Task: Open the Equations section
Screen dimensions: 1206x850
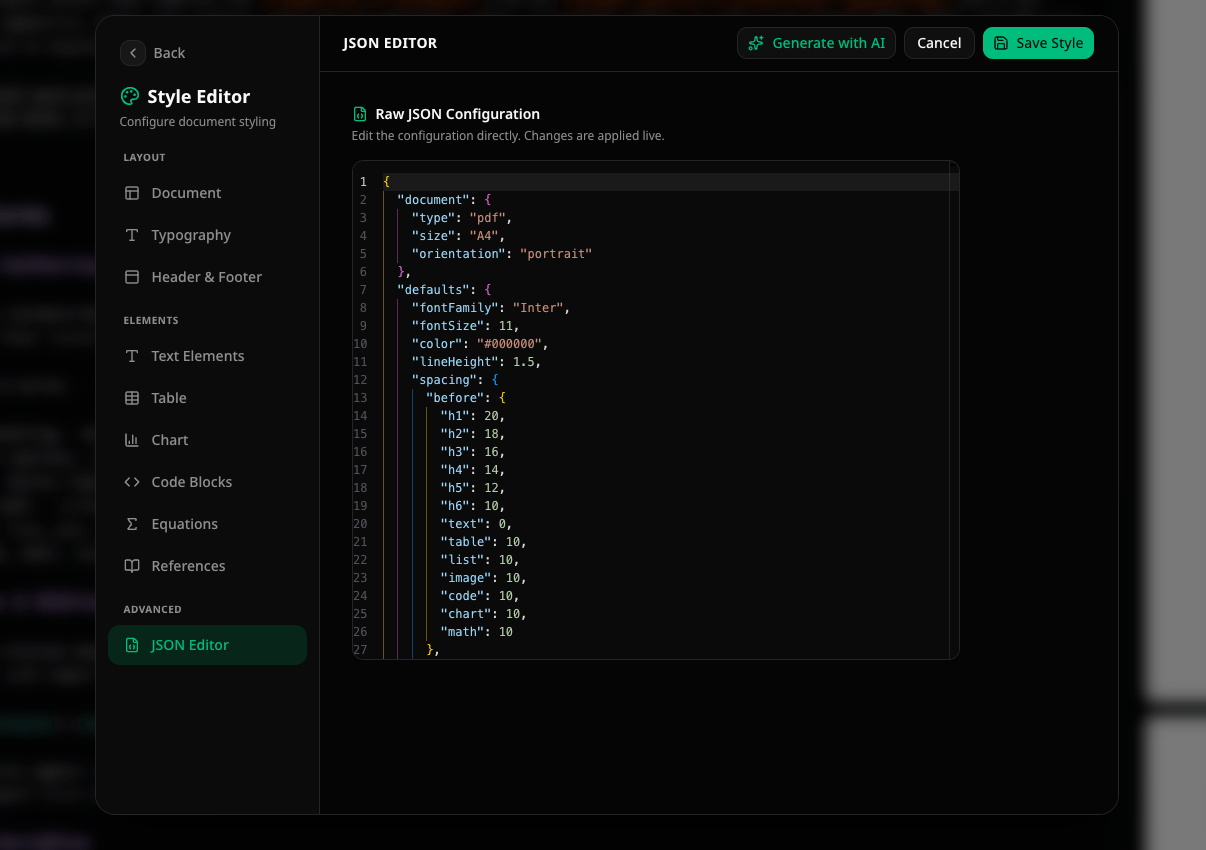Action: coord(207,524)
